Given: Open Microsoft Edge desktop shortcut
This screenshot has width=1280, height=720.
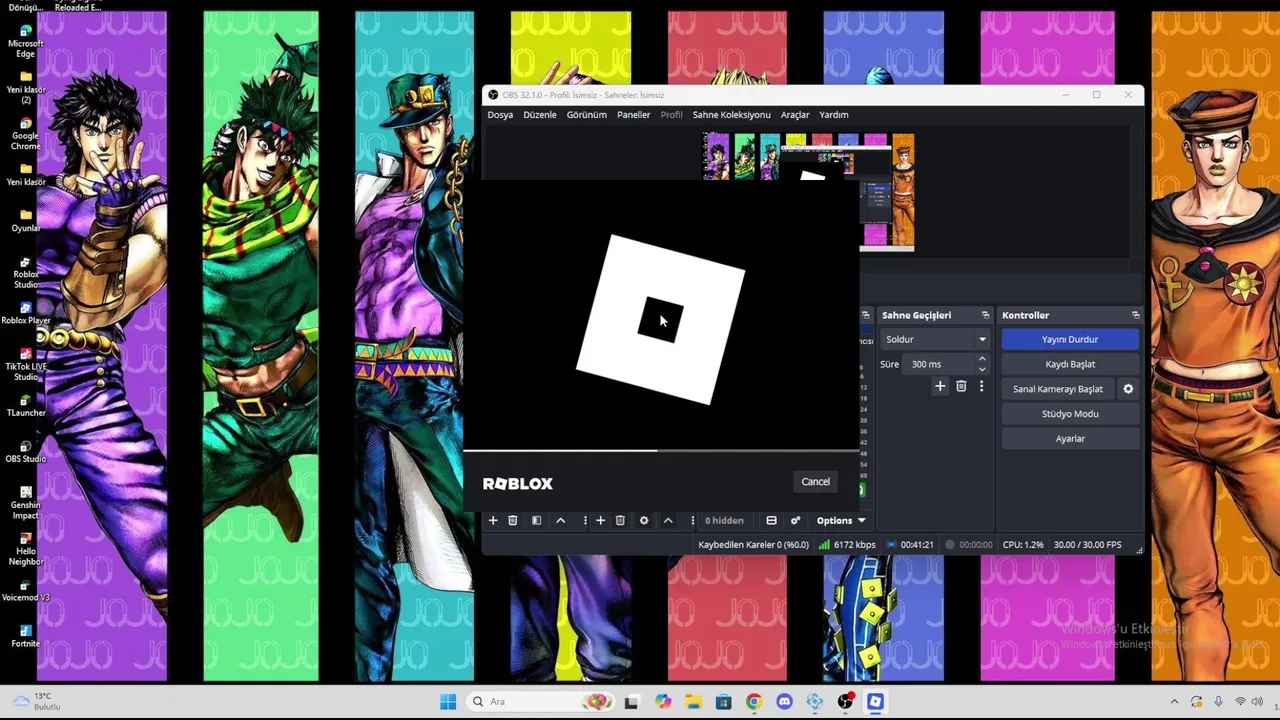Looking at the screenshot, I should pos(25,41).
